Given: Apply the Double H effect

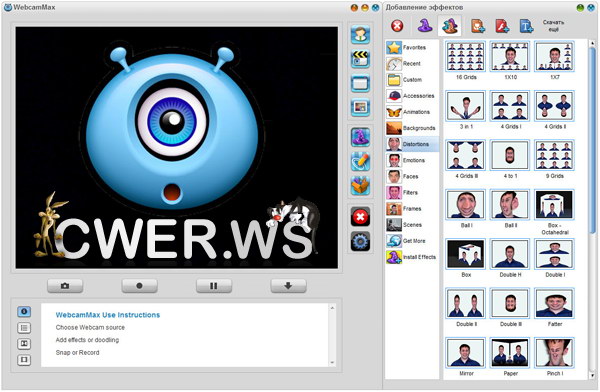Looking at the screenshot, I should pos(510,254).
